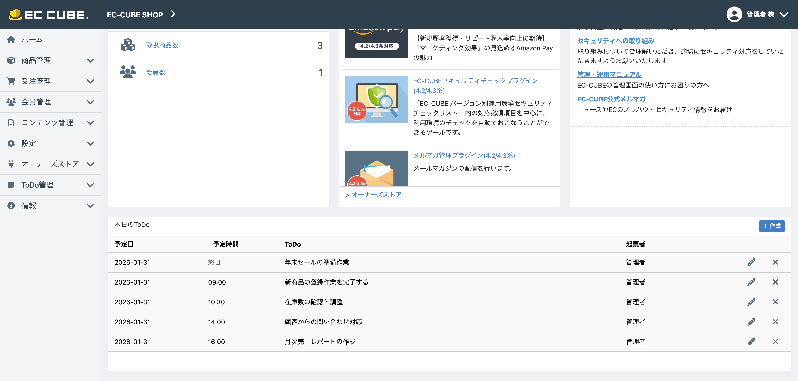Delete the 10:00 ToDo with X icon
This screenshot has height=381, width=798.
point(775,302)
